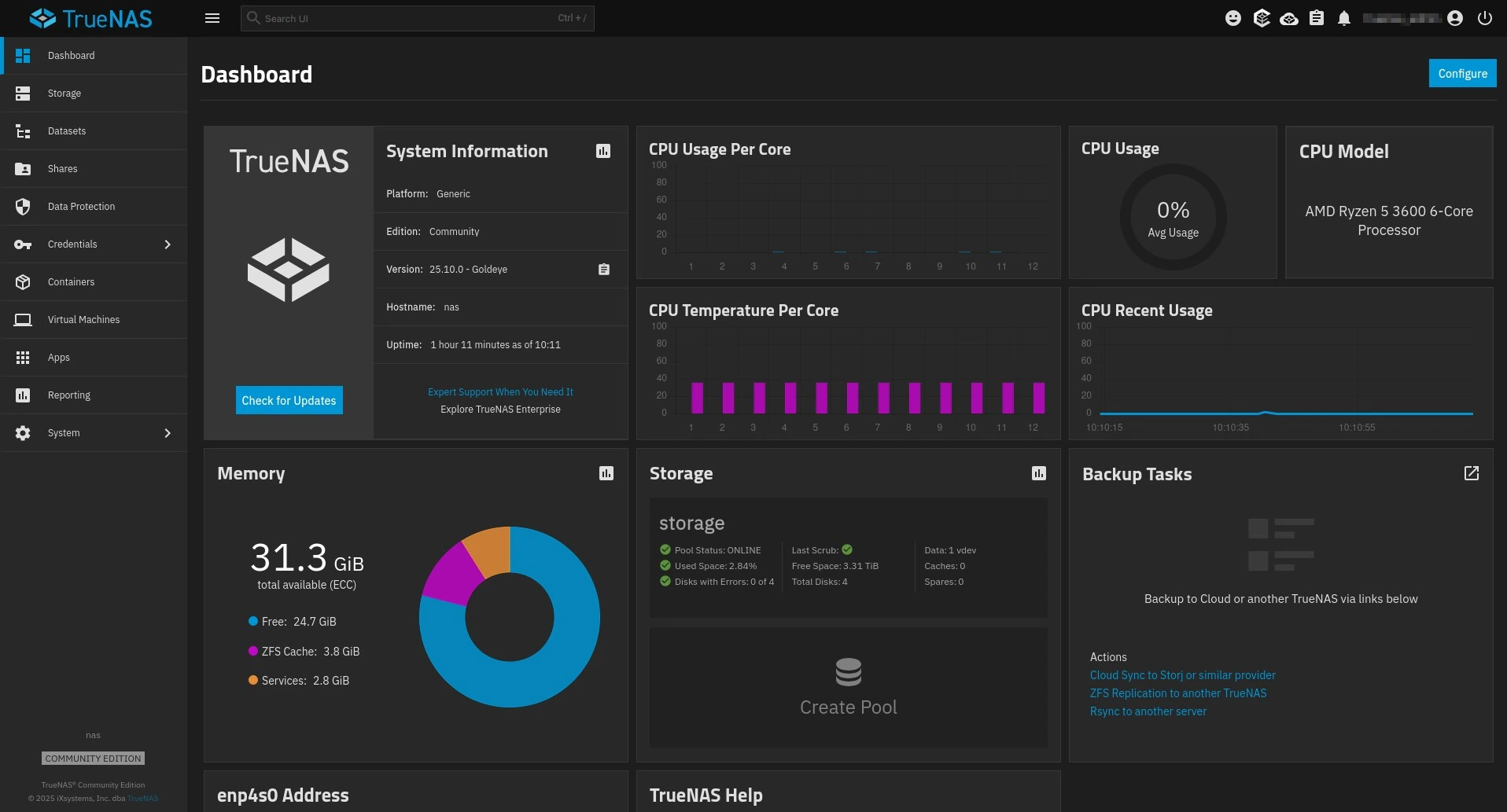This screenshot has width=1507, height=812.
Task: Click the Check for Updates button
Action: [x=289, y=400]
